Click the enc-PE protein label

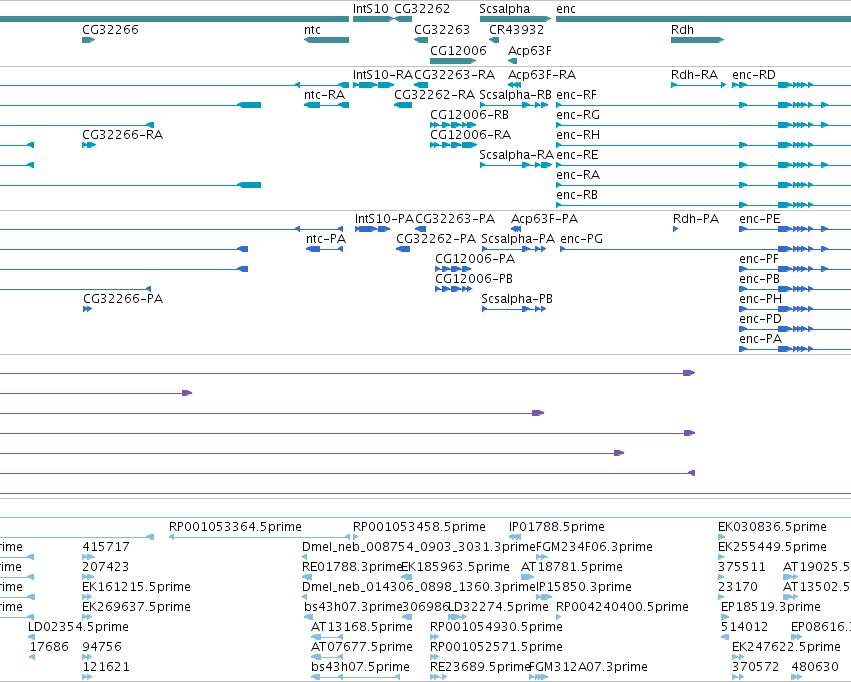760,219
